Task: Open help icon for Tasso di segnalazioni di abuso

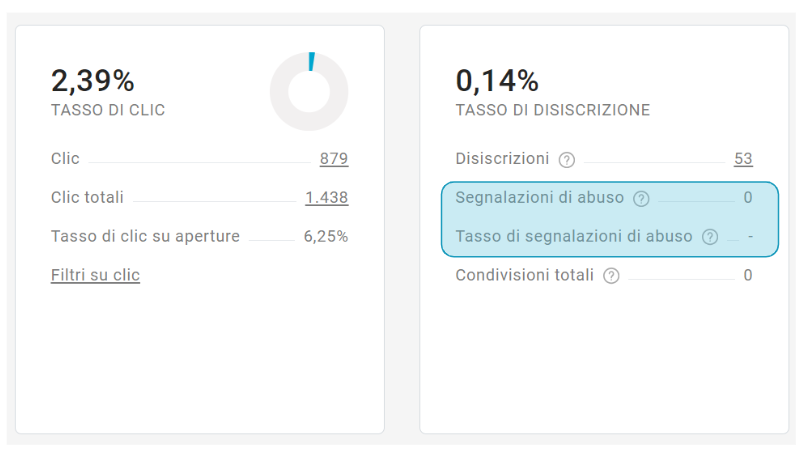Action: (x=710, y=237)
